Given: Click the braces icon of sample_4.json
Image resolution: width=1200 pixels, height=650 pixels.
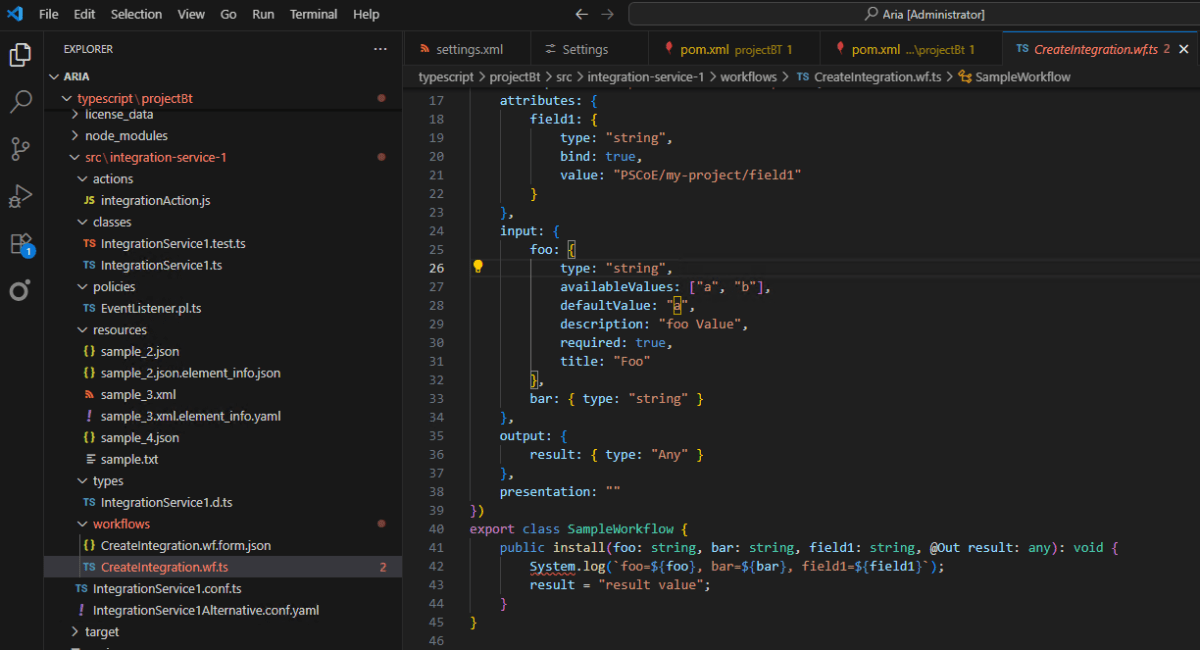Looking at the screenshot, I should pyautogui.click(x=89, y=438).
